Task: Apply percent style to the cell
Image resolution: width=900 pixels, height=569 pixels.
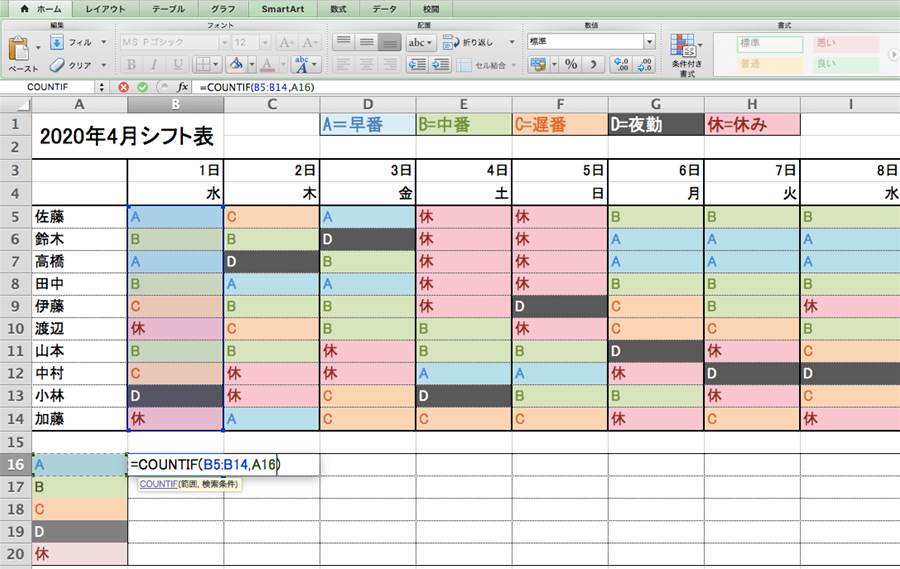Action: coord(571,64)
